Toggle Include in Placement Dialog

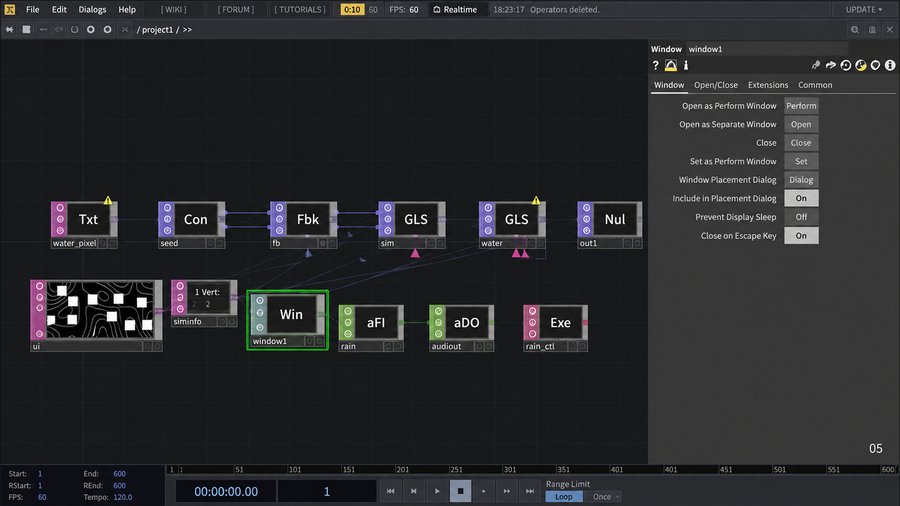point(801,198)
